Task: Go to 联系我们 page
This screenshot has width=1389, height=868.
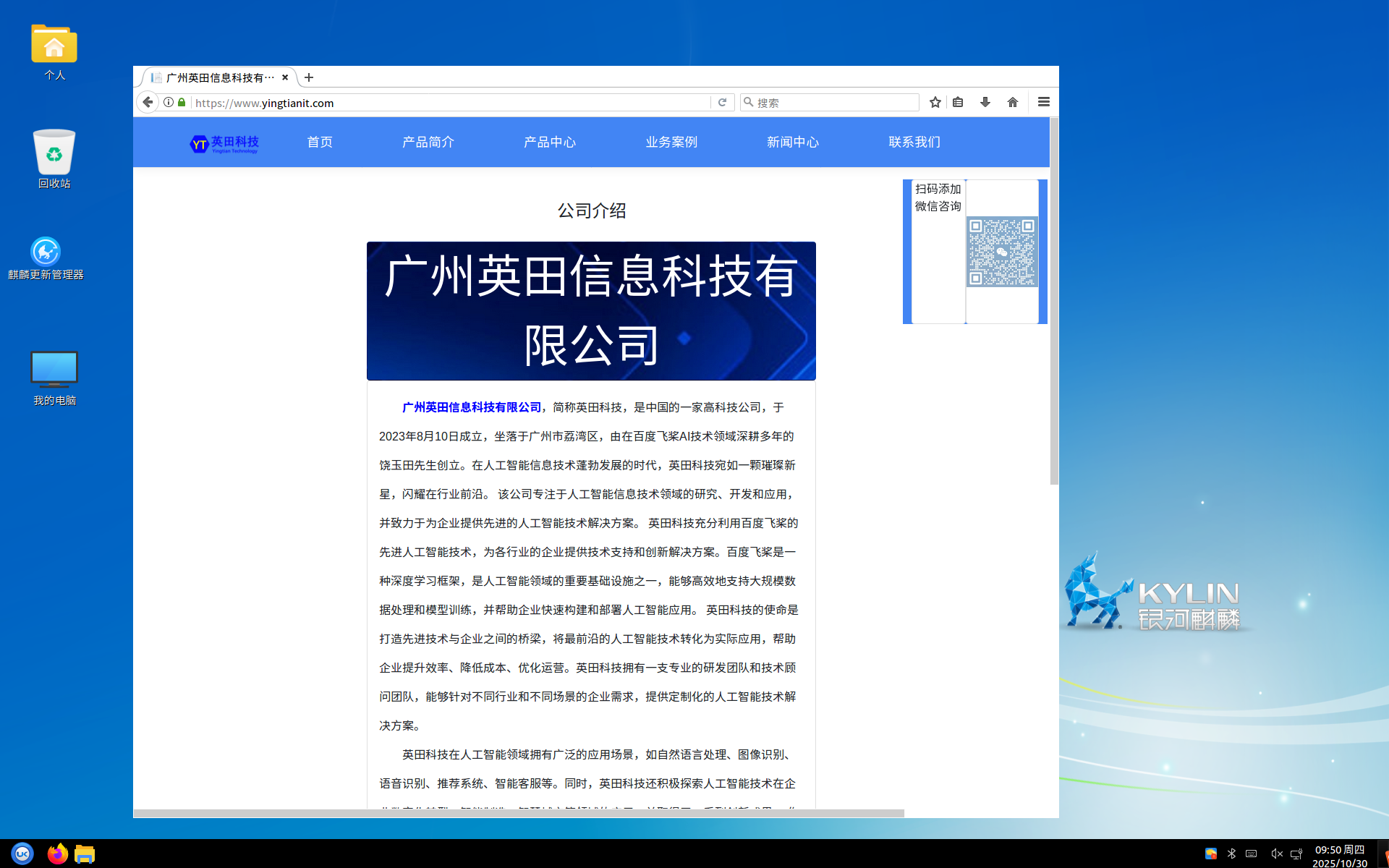Action: point(914,142)
